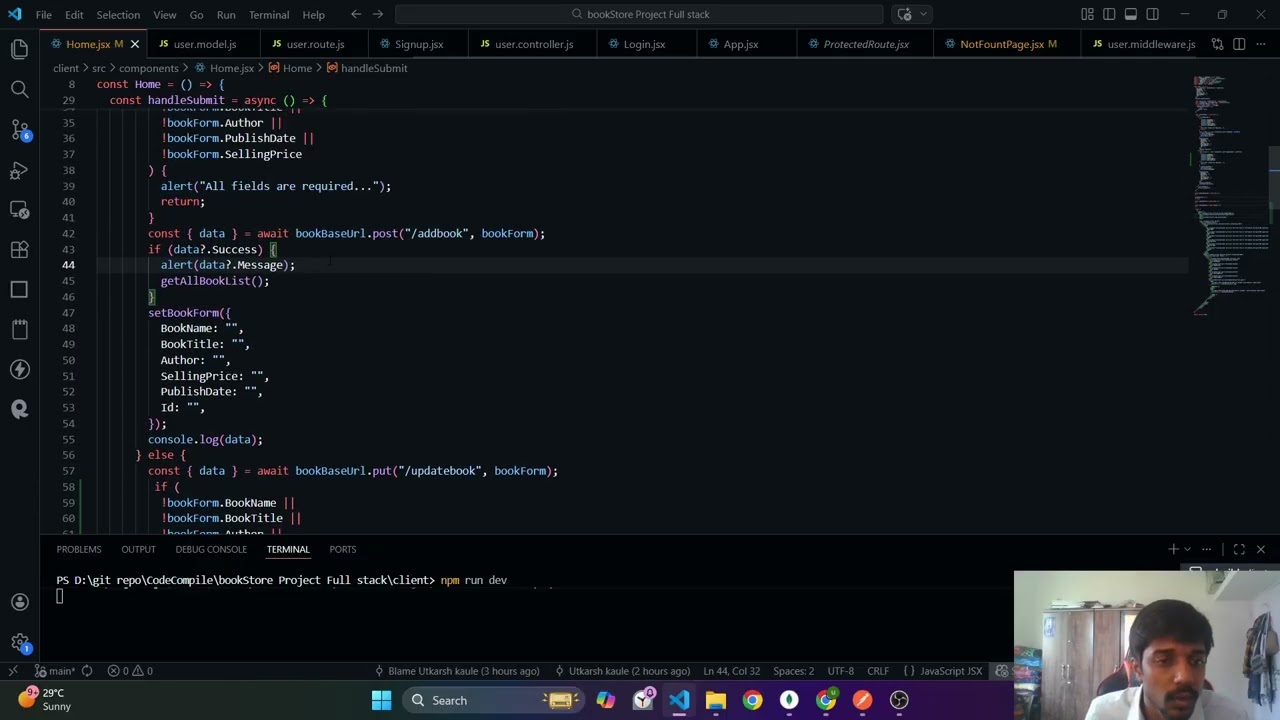This screenshot has width=1280, height=720.
Task: Show the OUTPUT panel tab
Action: 138,549
